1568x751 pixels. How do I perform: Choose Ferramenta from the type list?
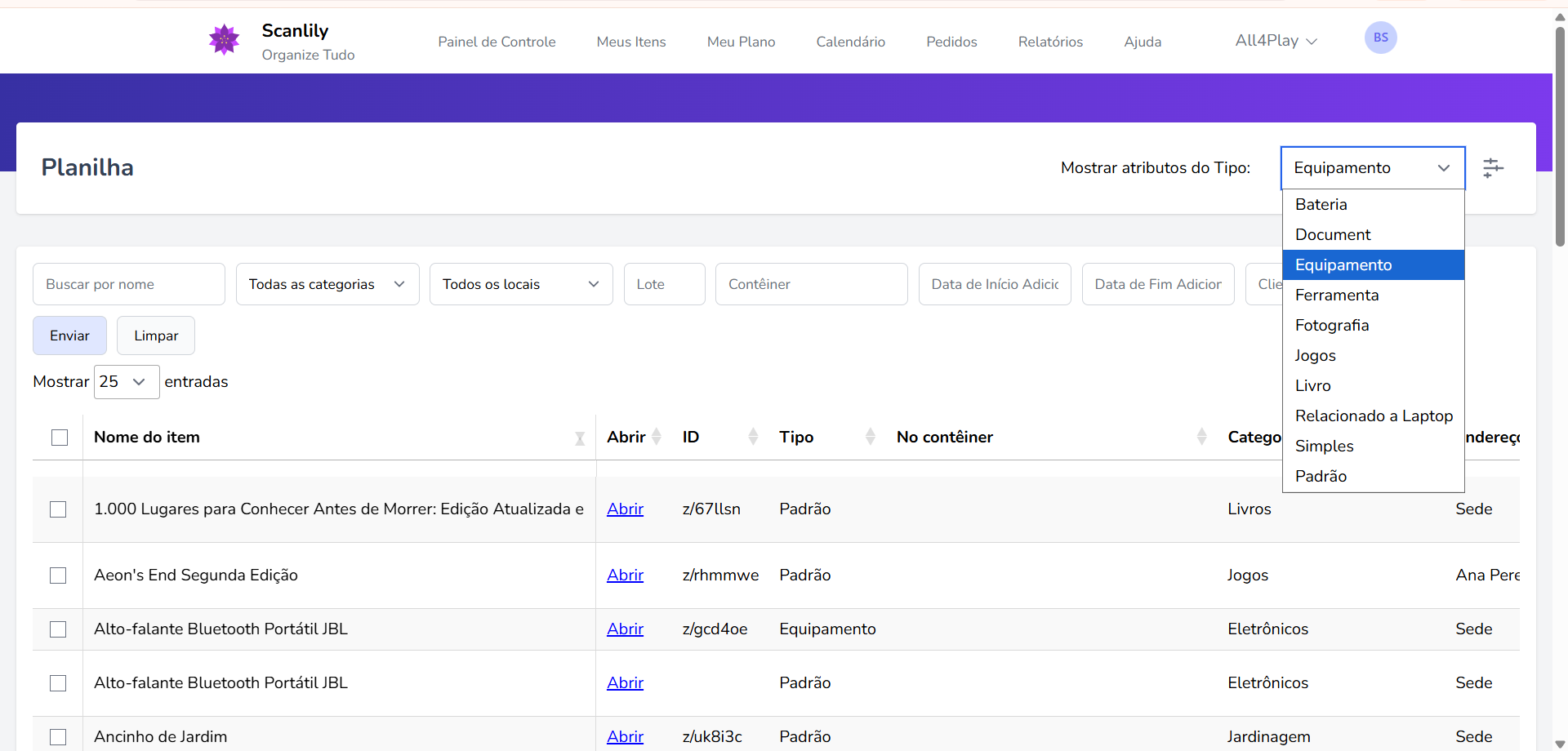click(x=1374, y=295)
